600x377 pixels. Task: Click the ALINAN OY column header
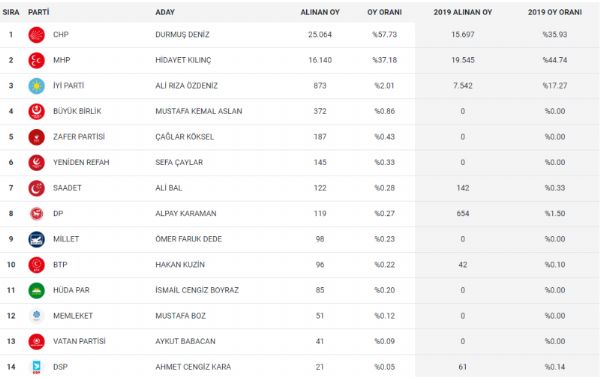click(320, 12)
